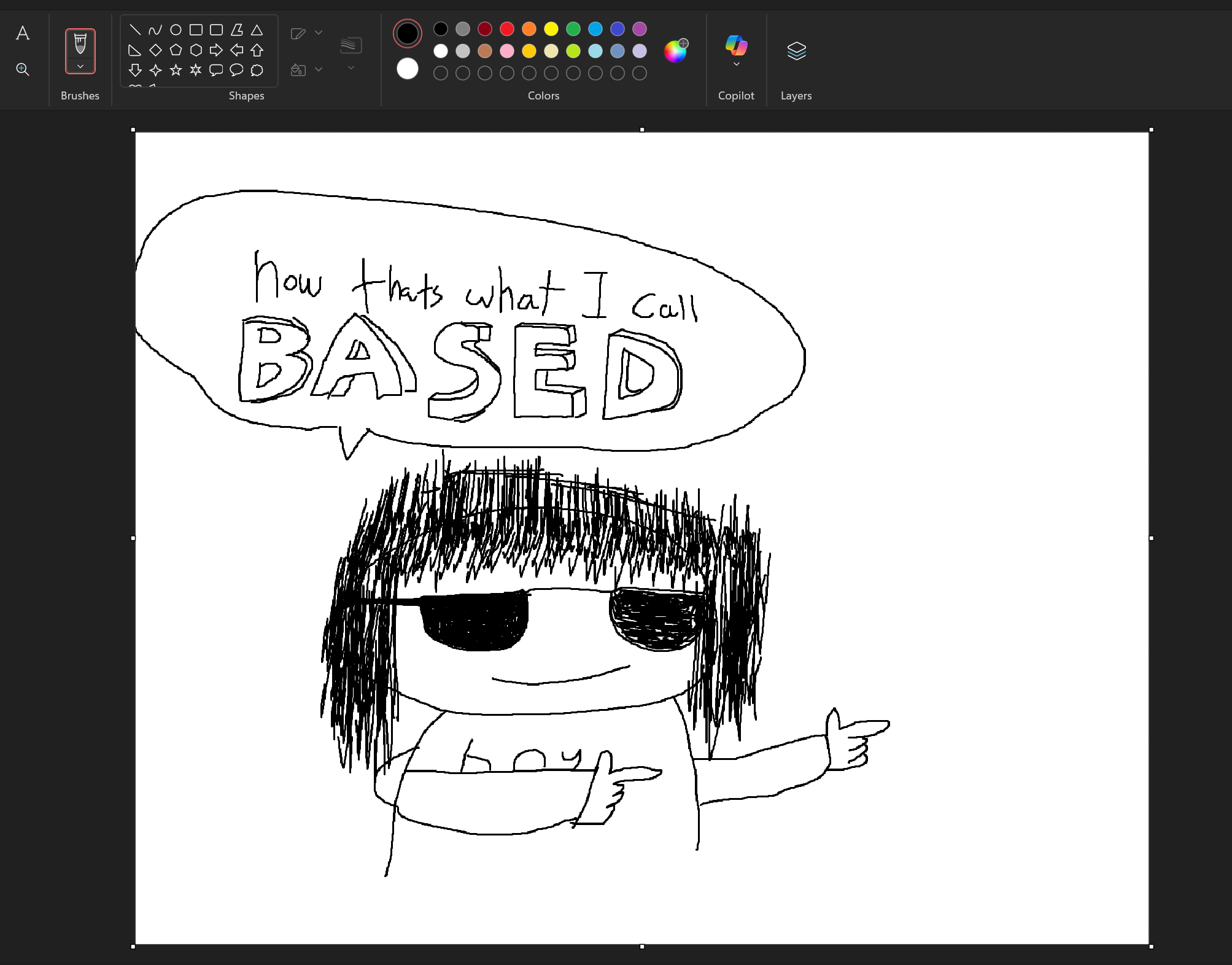Screen dimensions: 1232x965
Task: Select the right arrow shape
Action: 216,50
